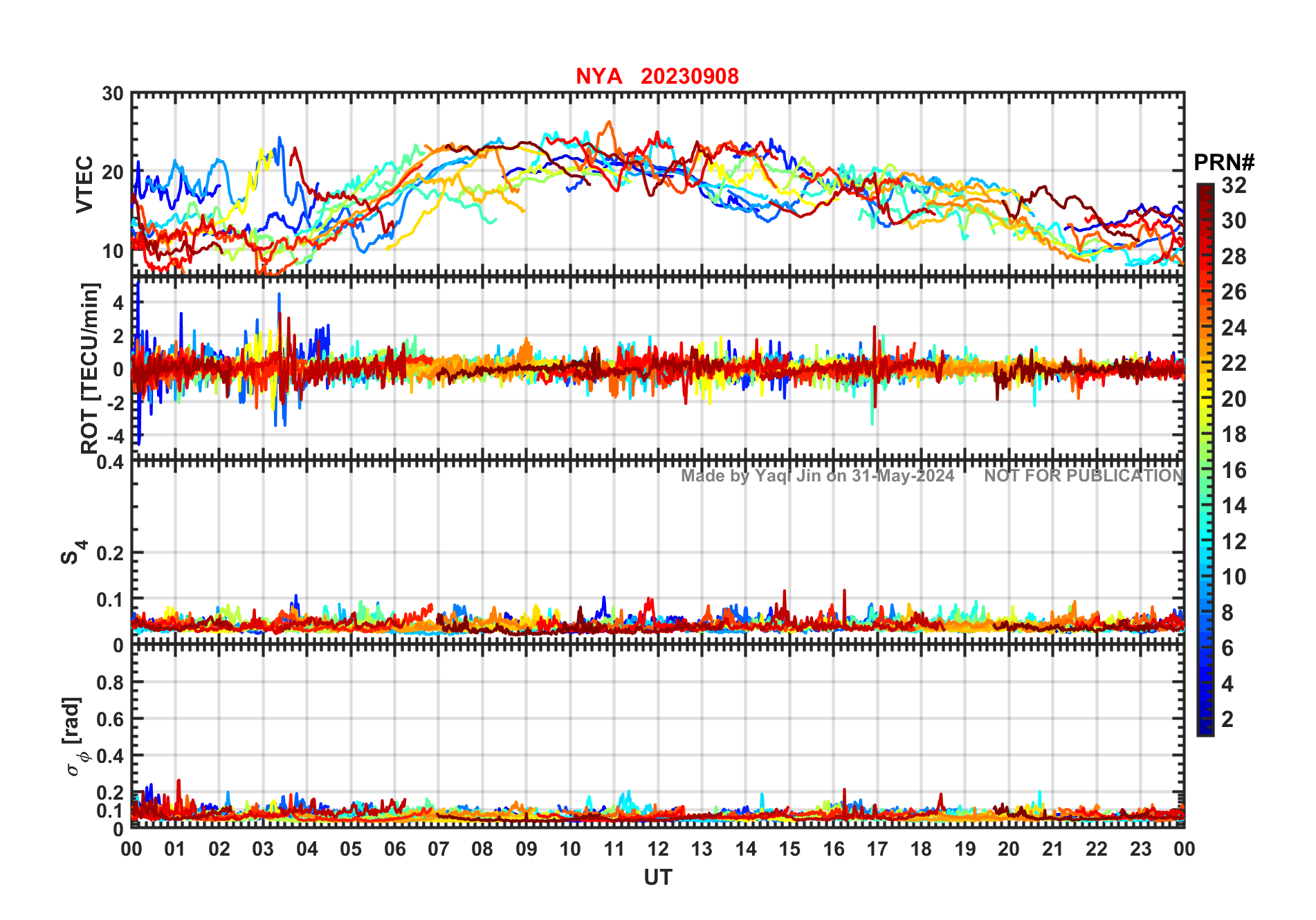Select hour "18" on the UT axis
Screen dimensions: 1316x920
[x=921, y=849]
